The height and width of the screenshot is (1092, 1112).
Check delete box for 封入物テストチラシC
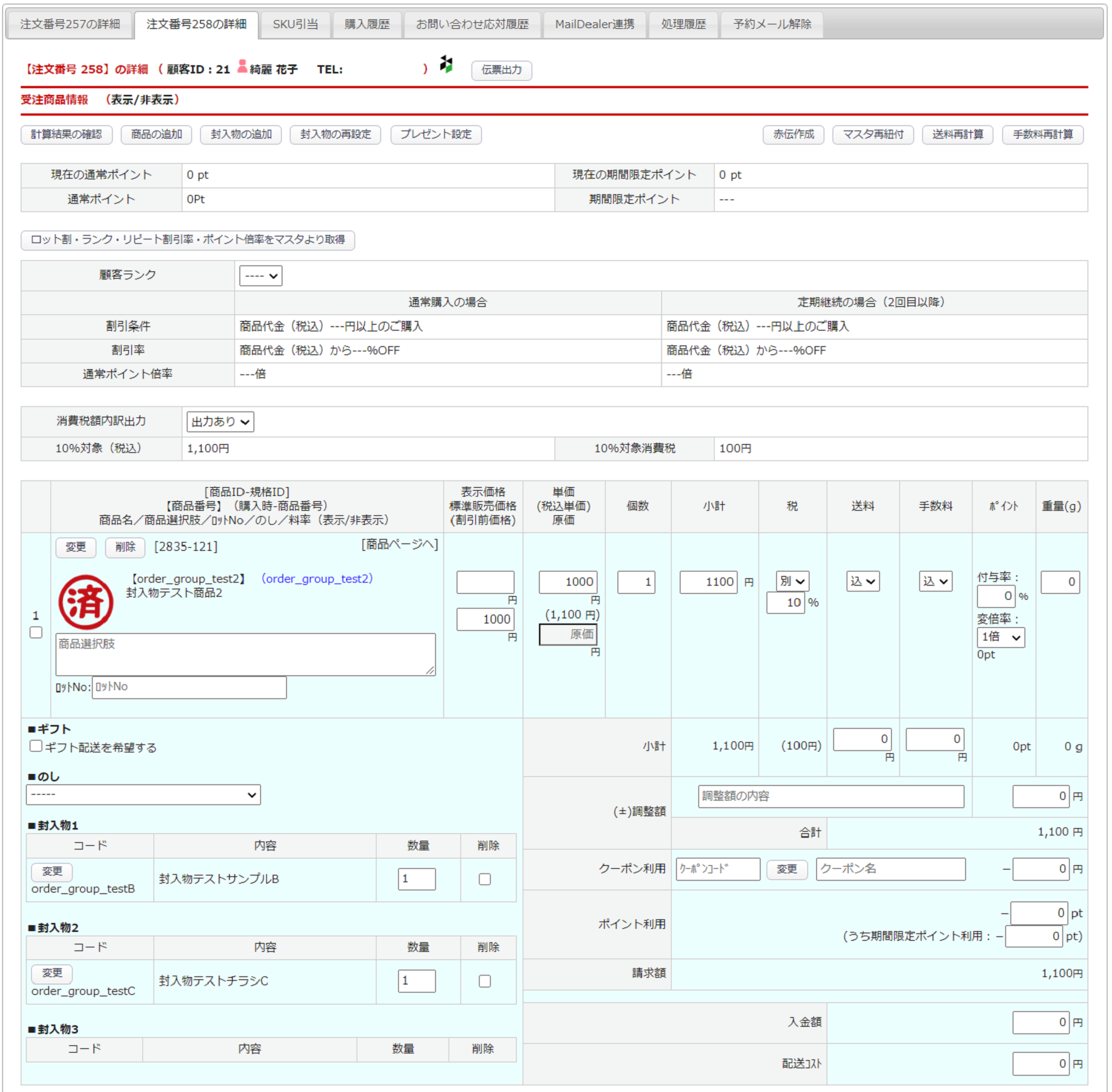click(x=485, y=981)
